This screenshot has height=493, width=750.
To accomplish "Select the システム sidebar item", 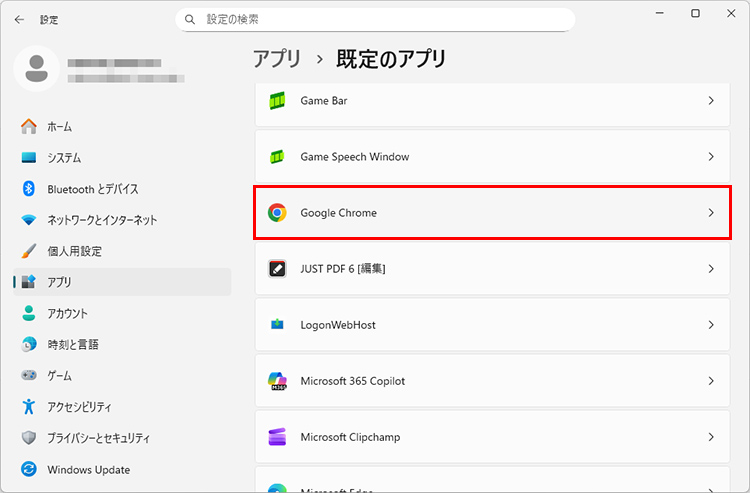I will click(64, 158).
